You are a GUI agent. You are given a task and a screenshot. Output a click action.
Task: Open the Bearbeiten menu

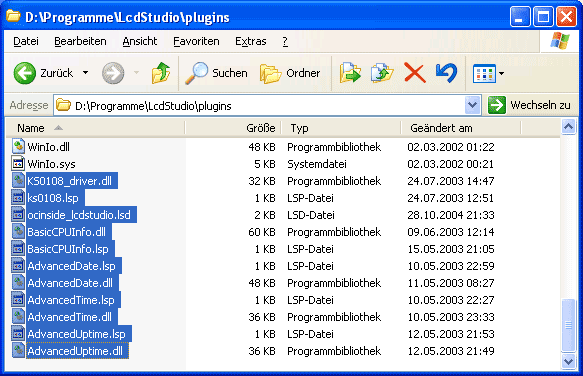point(80,41)
